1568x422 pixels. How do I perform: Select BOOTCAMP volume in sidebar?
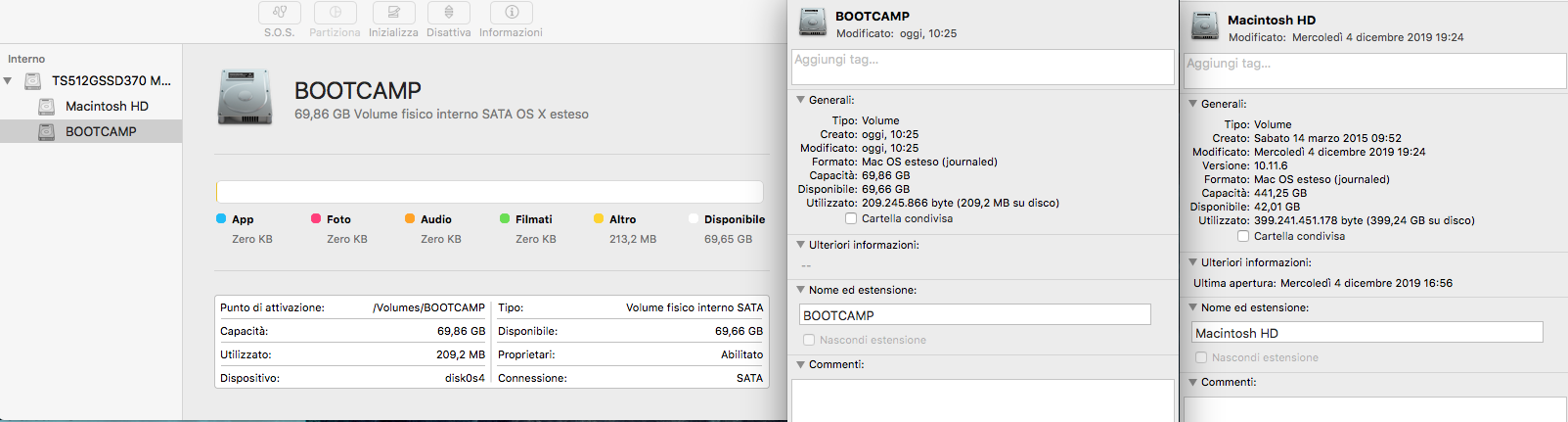[x=91, y=131]
